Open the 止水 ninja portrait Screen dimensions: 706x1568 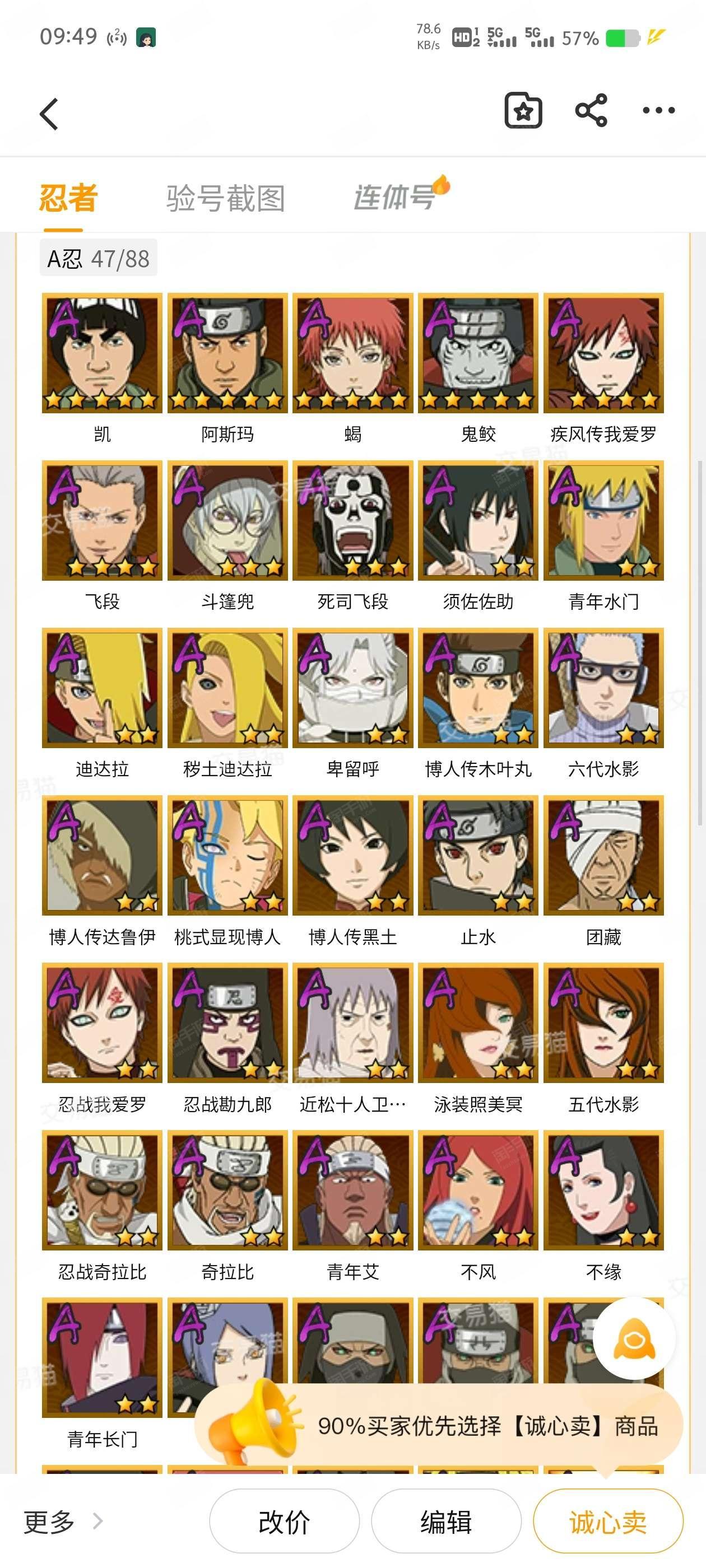(478, 855)
